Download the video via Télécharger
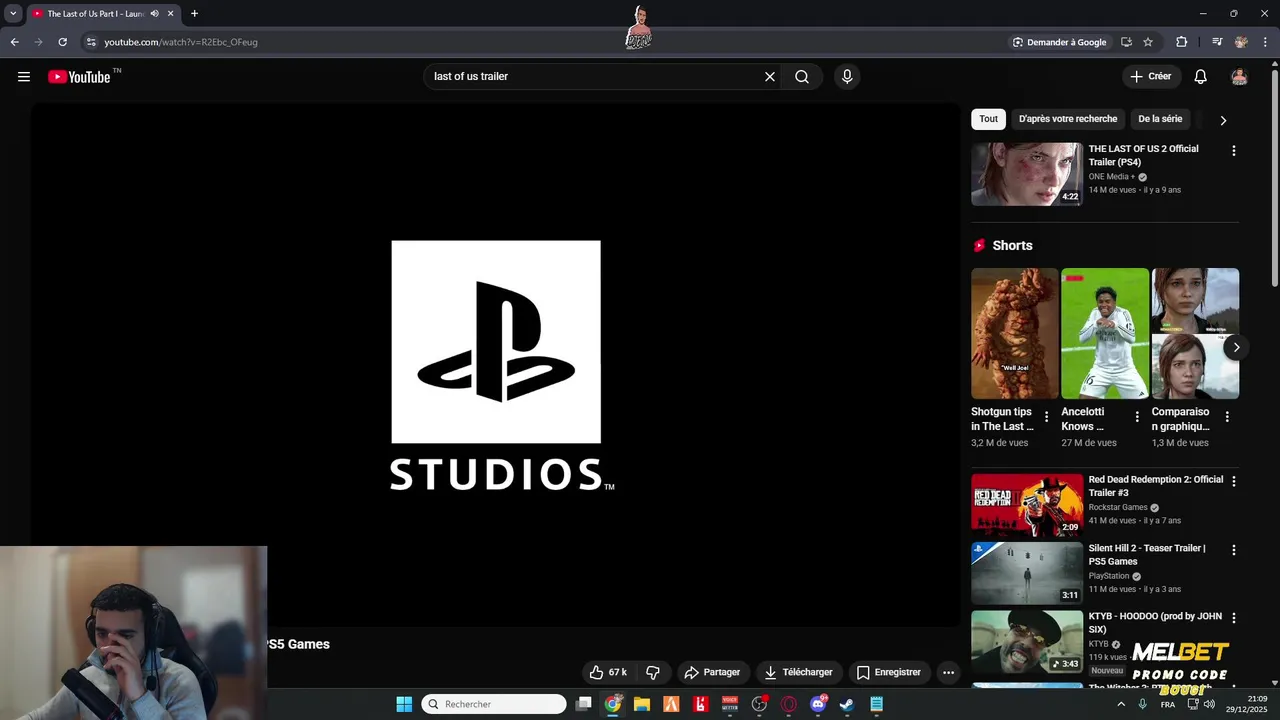Image resolution: width=1280 pixels, height=720 pixels. pyautogui.click(x=799, y=672)
